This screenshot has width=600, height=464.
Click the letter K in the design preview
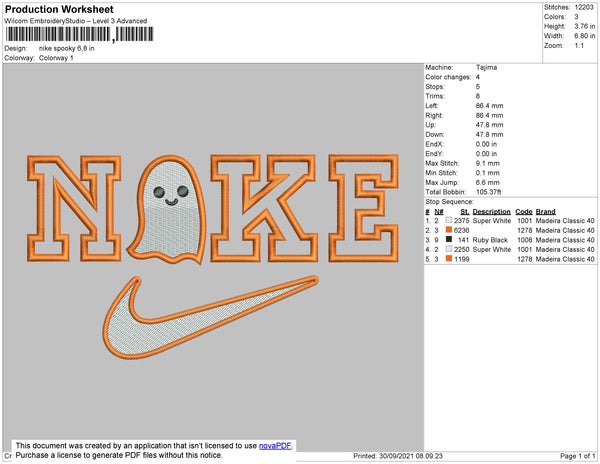tap(264, 208)
